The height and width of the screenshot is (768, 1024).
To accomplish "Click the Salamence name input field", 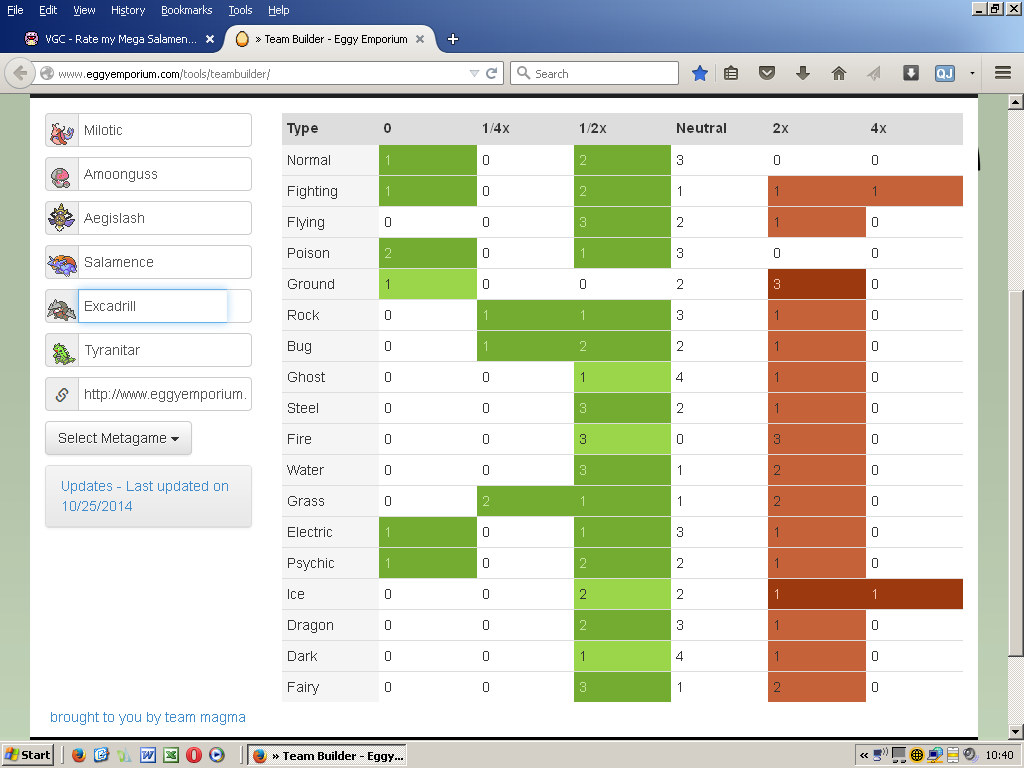I will coord(165,263).
